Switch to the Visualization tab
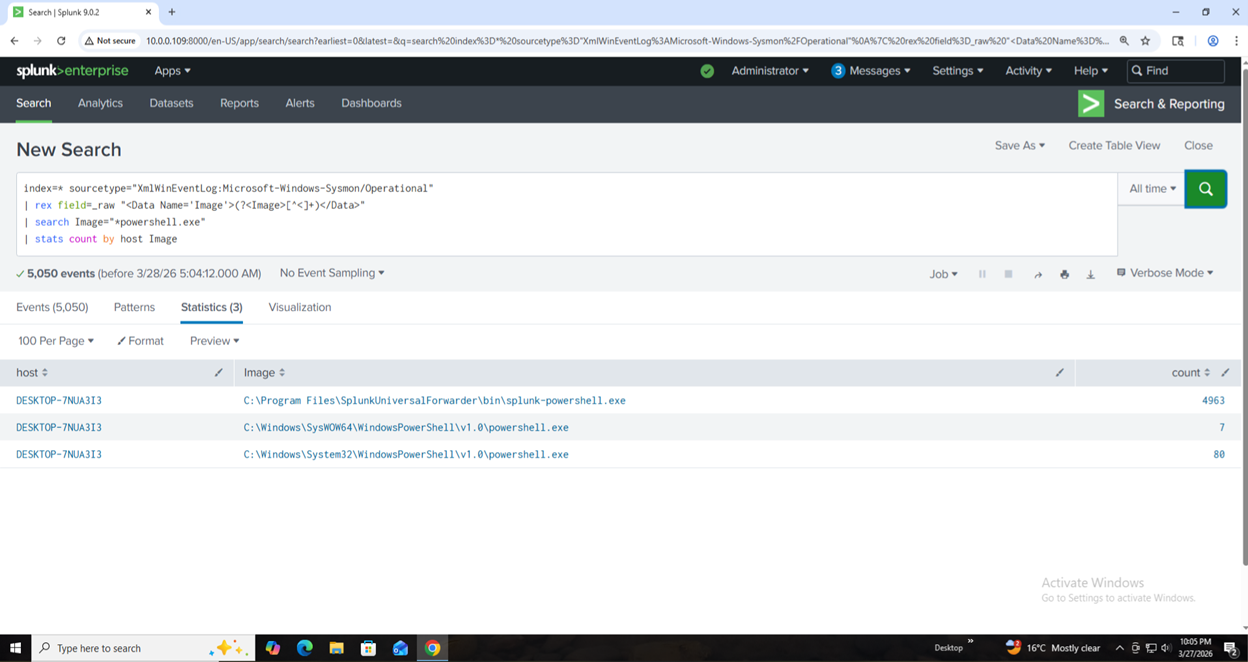Screen dimensions: 1248x662 [299, 307]
